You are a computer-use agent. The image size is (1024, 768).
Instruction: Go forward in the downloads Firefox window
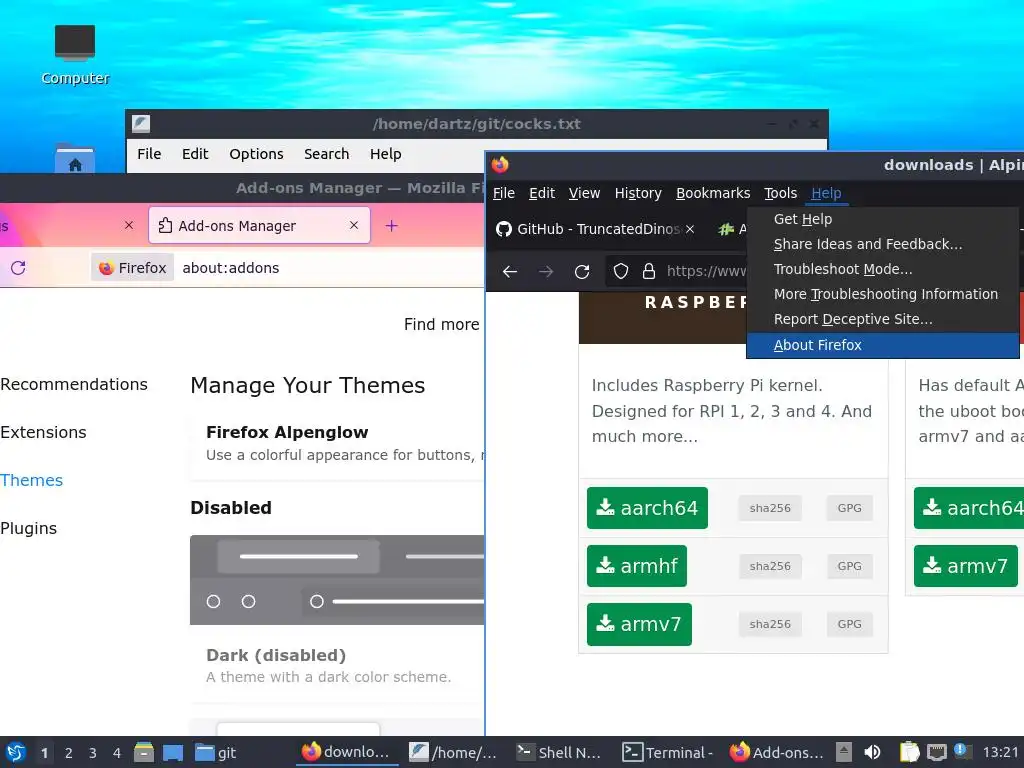tap(546, 271)
